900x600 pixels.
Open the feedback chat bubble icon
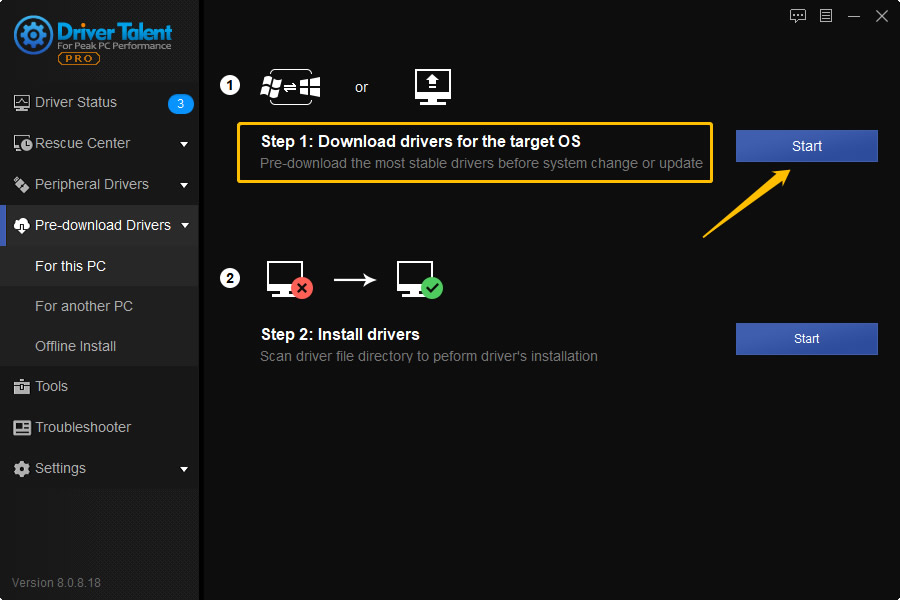pyautogui.click(x=798, y=16)
